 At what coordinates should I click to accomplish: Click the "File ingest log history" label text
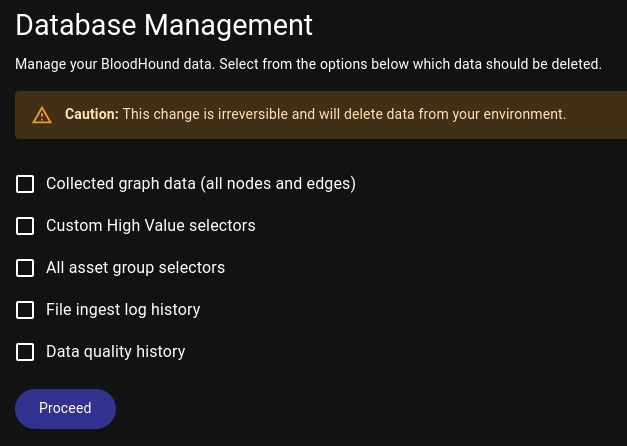pyautogui.click(x=123, y=310)
